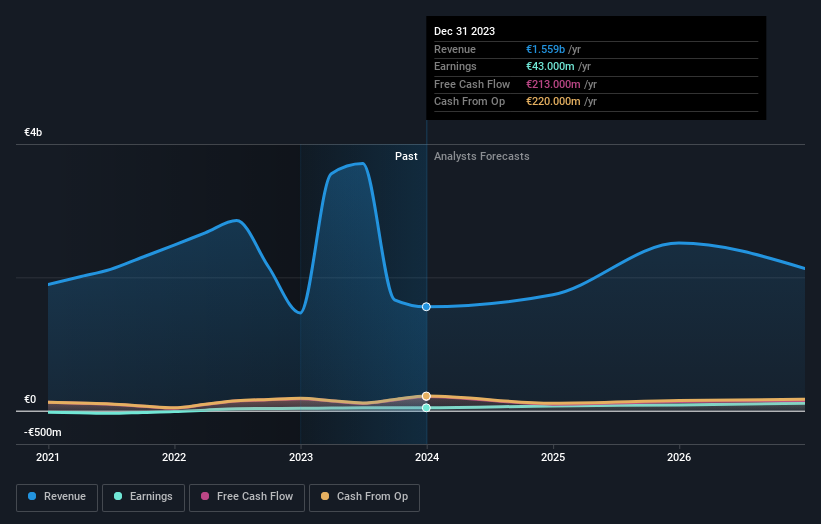Click the teal Earnings data point at 2024
821x524 pixels.
[x=426, y=408]
